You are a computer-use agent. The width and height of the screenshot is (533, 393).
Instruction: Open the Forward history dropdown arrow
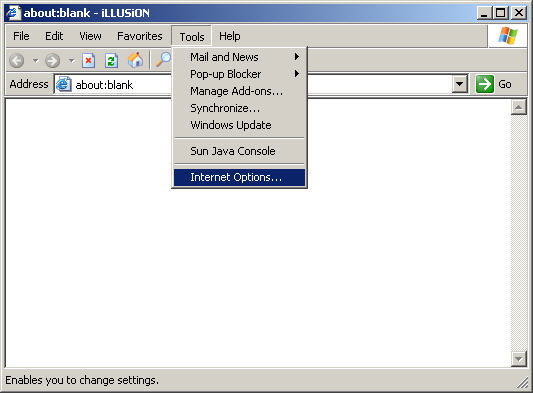pos(71,61)
